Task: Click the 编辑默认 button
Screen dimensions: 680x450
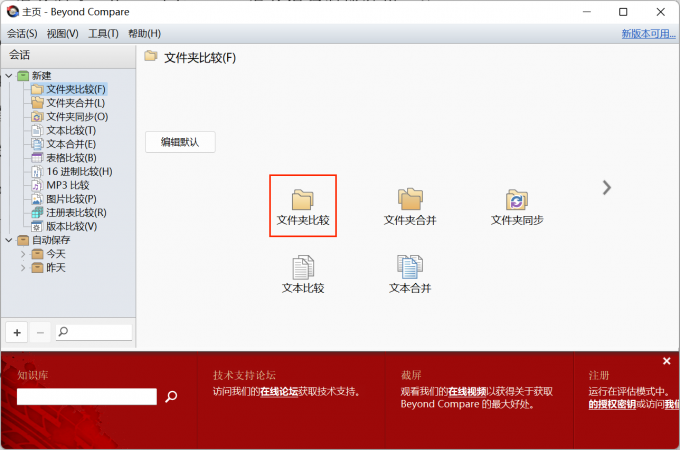Action: point(180,142)
